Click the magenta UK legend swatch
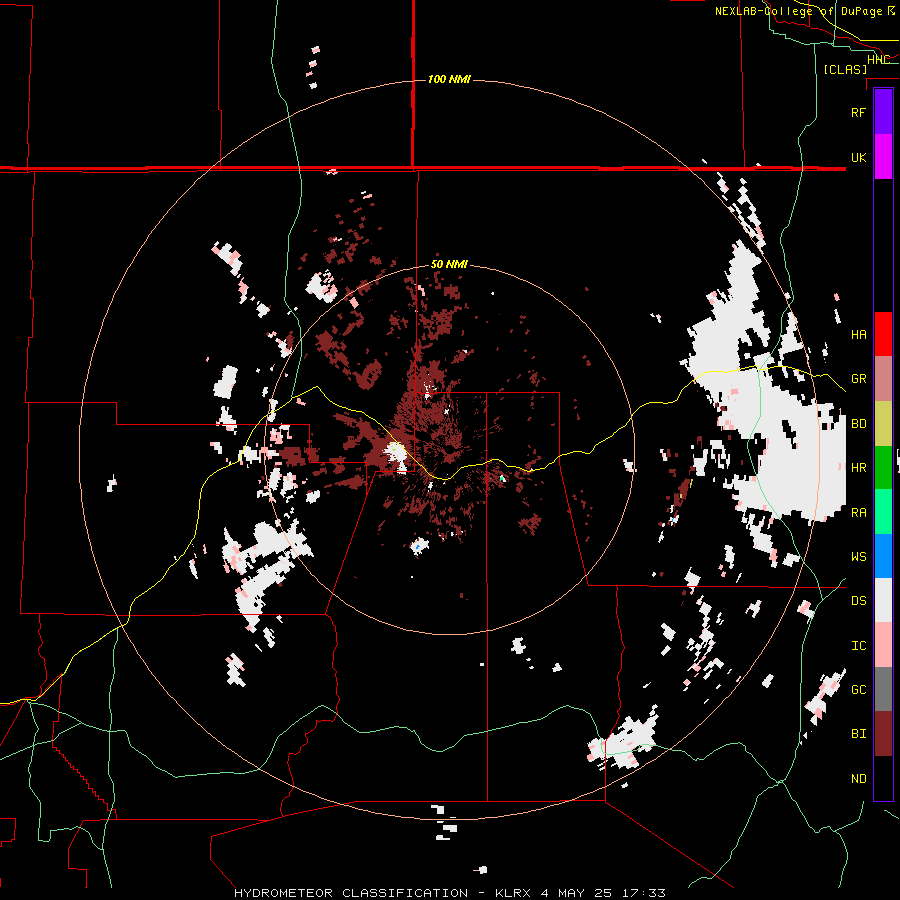 [883, 157]
